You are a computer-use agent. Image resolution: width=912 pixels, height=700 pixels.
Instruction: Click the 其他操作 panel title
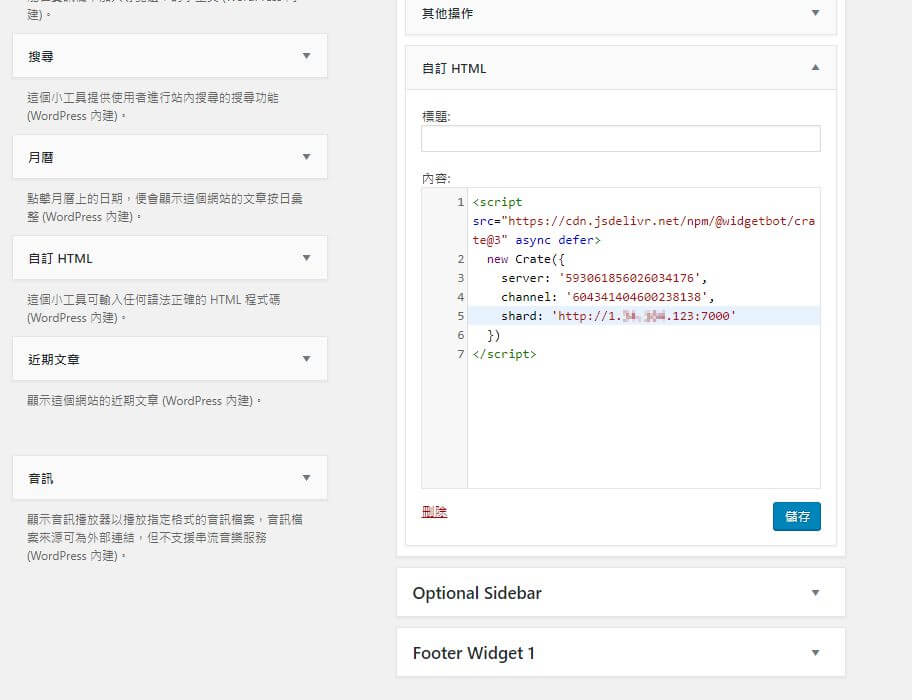[447, 13]
